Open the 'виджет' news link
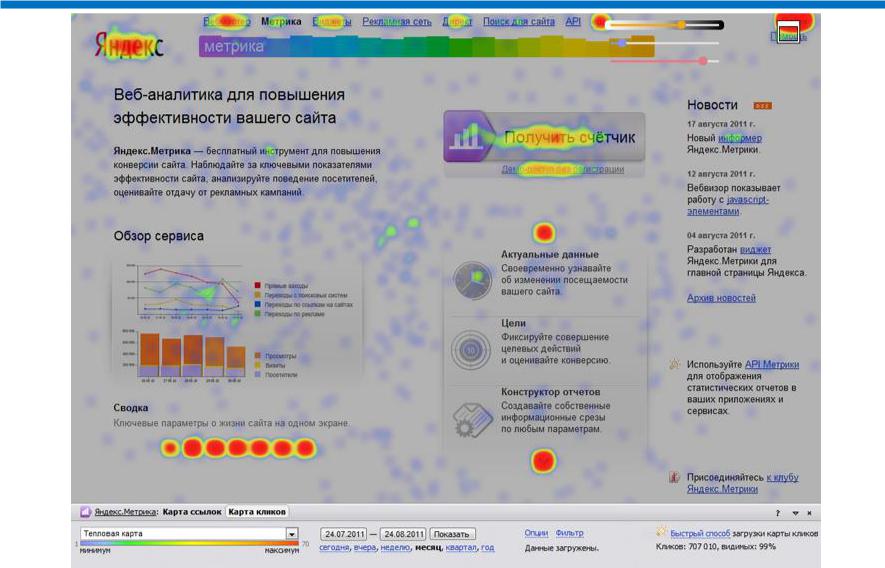The width and height of the screenshot is (885, 568). click(755, 250)
